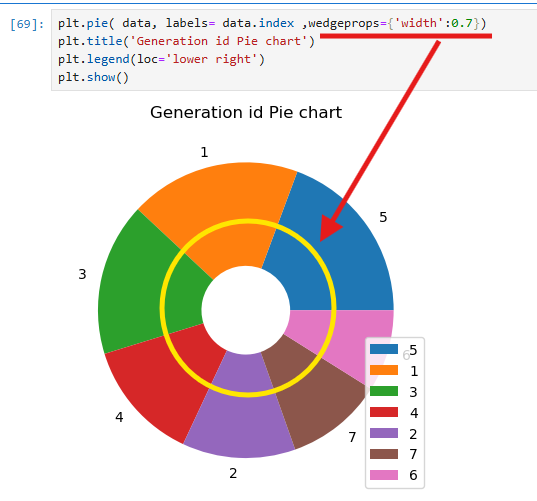The width and height of the screenshot is (537, 501).
Task: Place cursor on wedgeprops keyword in code
Action: [x=344, y=23]
